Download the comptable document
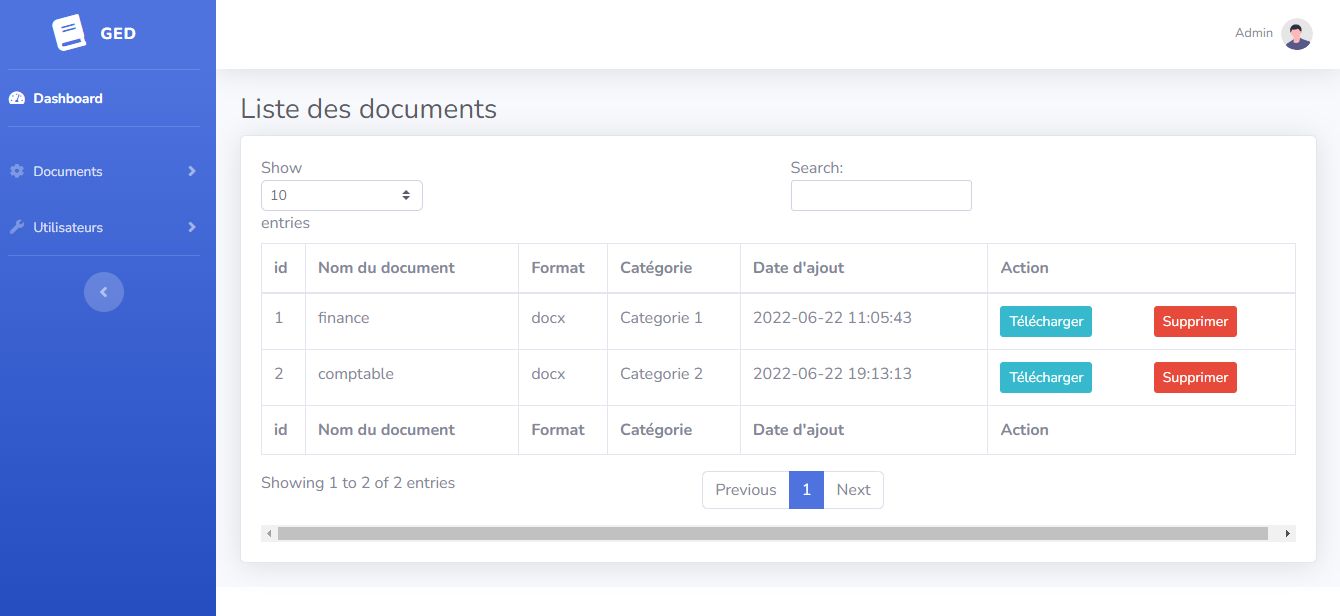Image resolution: width=1340 pixels, height=616 pixels. click(1045, 378)
